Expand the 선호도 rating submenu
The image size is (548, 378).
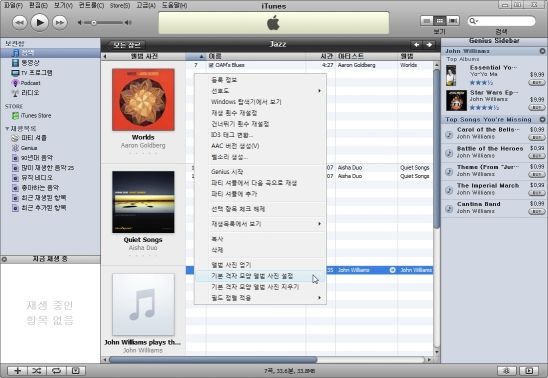[x=319, y=91]
